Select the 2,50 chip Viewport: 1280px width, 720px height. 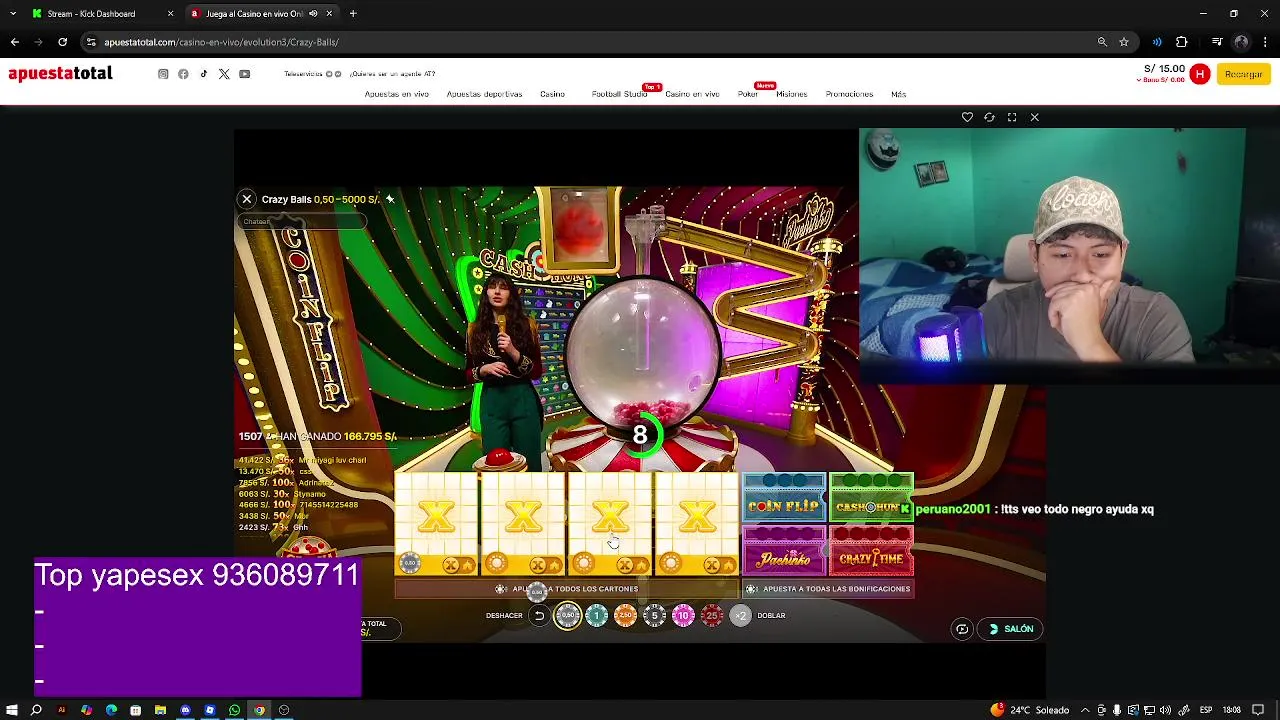coord(625,616)
